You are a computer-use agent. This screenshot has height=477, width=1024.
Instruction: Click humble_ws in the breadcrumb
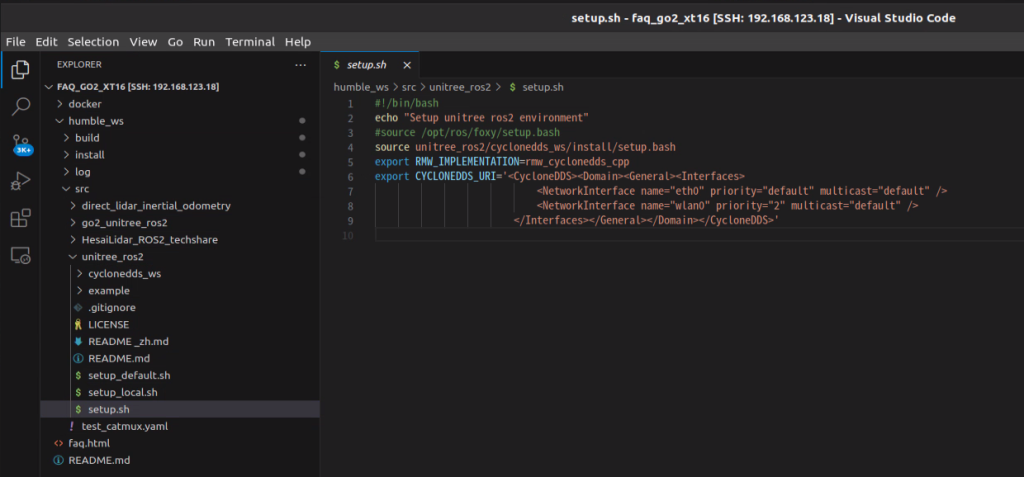[x=361, y=87]
